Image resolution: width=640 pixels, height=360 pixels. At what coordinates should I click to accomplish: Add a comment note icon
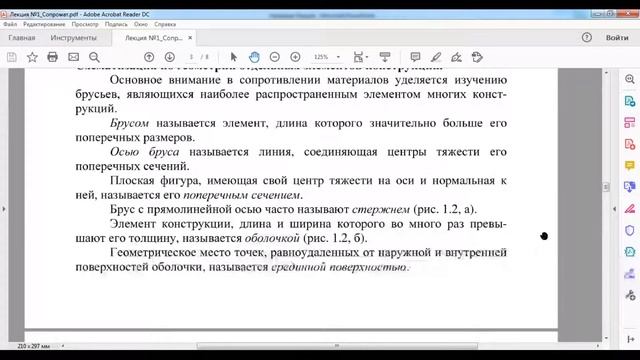click(x=415, y=57)
